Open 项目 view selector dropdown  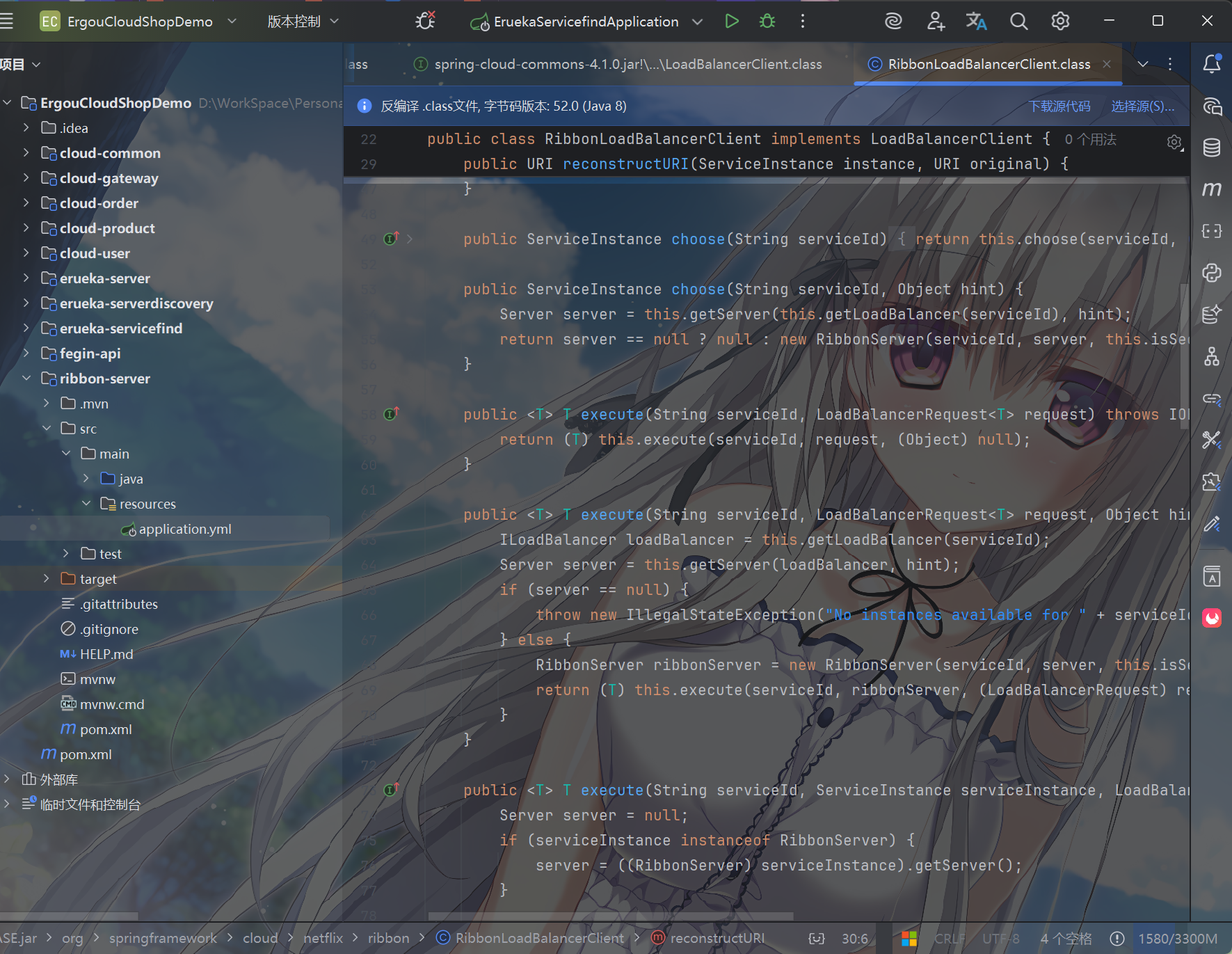(21, 64)
